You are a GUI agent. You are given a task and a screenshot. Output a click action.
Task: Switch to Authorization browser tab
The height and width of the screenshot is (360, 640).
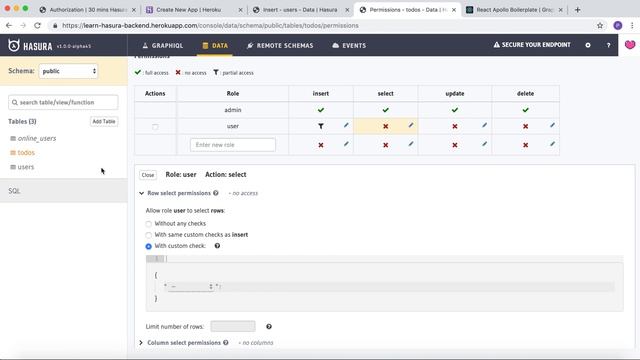88,10
